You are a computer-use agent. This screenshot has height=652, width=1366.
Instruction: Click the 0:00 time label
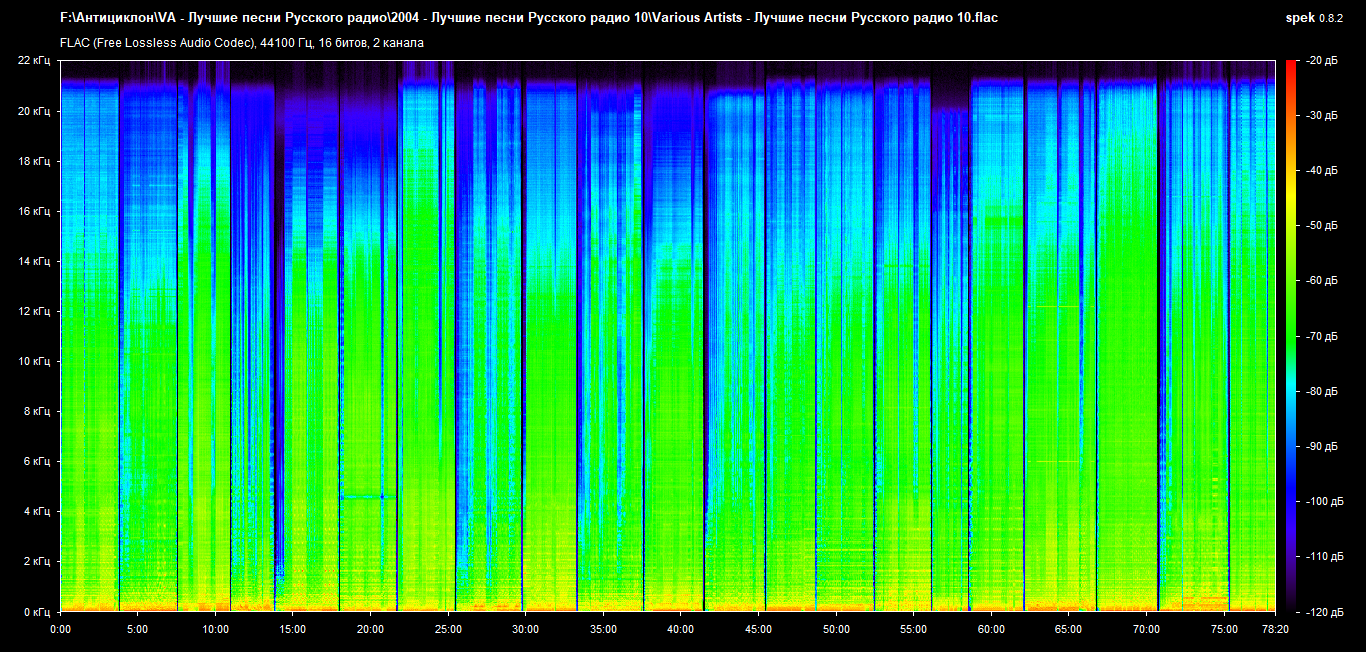click(x=60, y=629)
